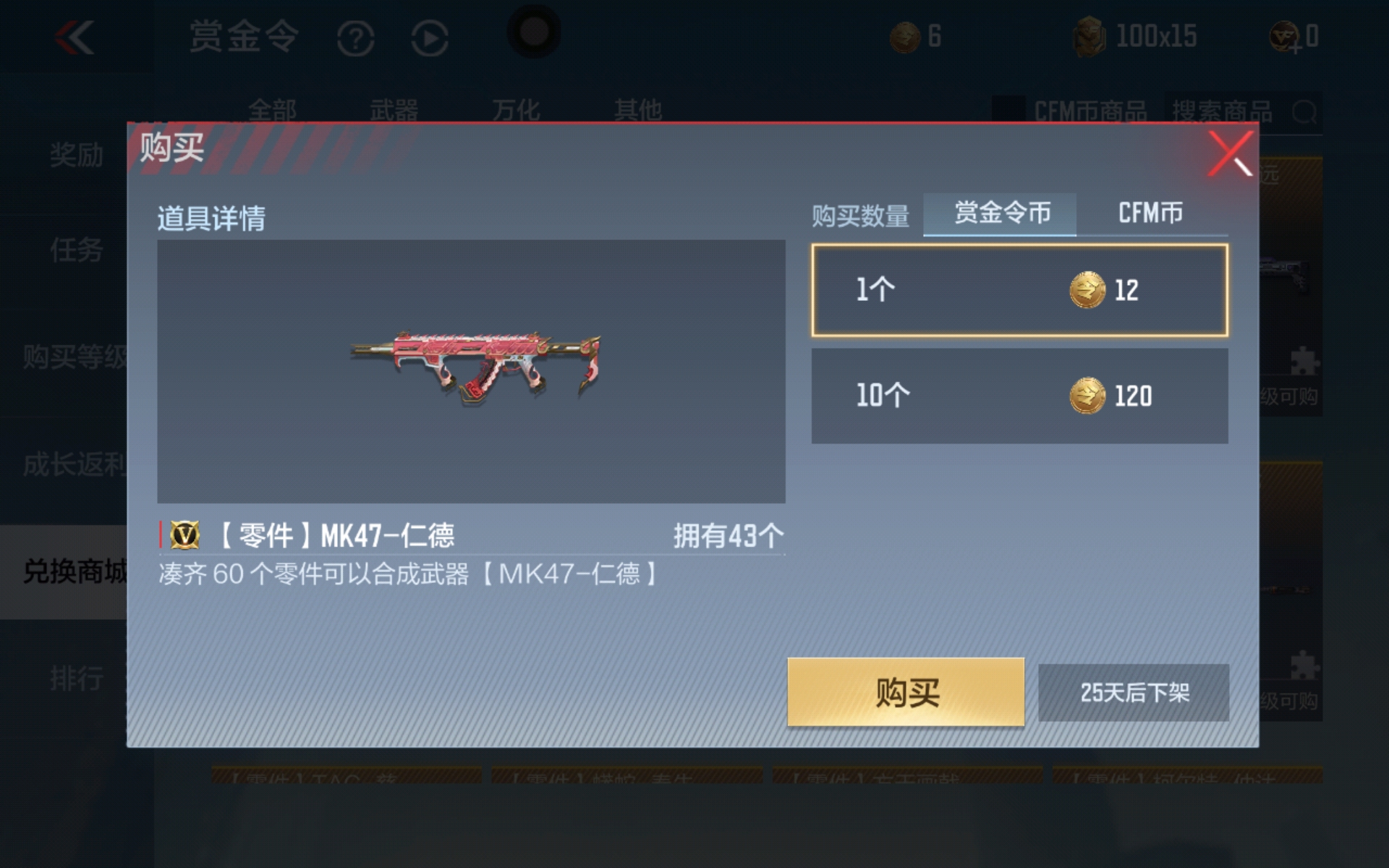Click the 25天后下架 label button
This screenshot has width=1389, height=868.
(x=1134, y=692)
